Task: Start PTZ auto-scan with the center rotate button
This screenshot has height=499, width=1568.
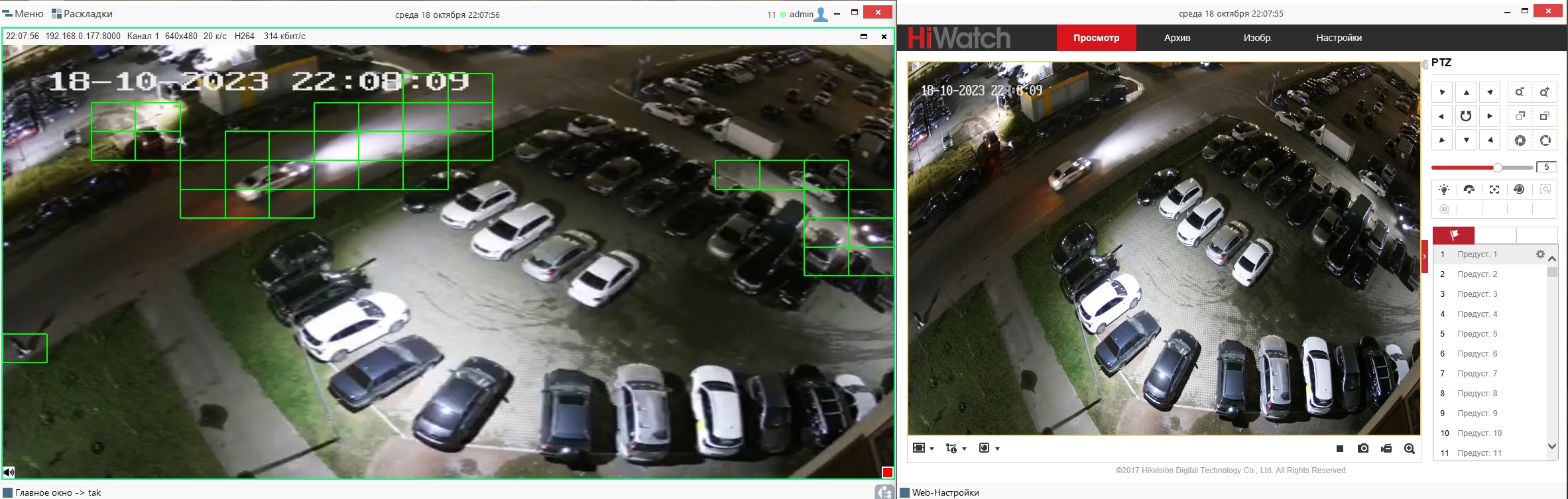Action: tap(1466, 116)
